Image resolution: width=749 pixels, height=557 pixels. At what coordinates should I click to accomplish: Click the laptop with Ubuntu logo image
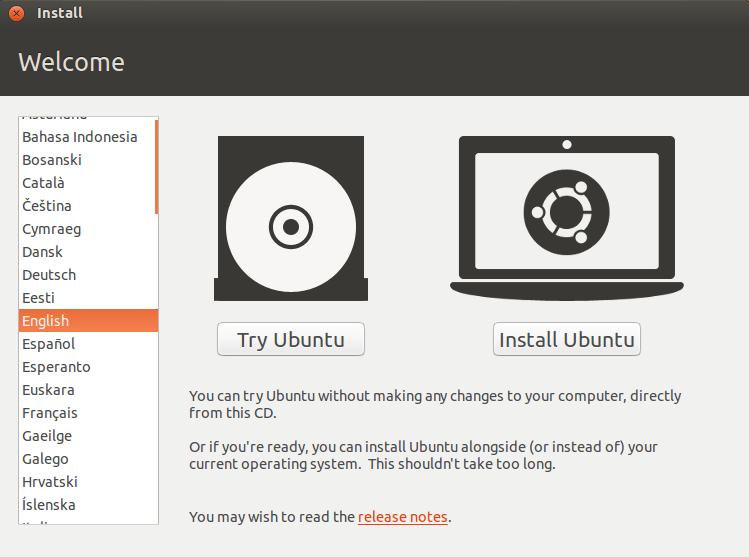coord(567,218)
